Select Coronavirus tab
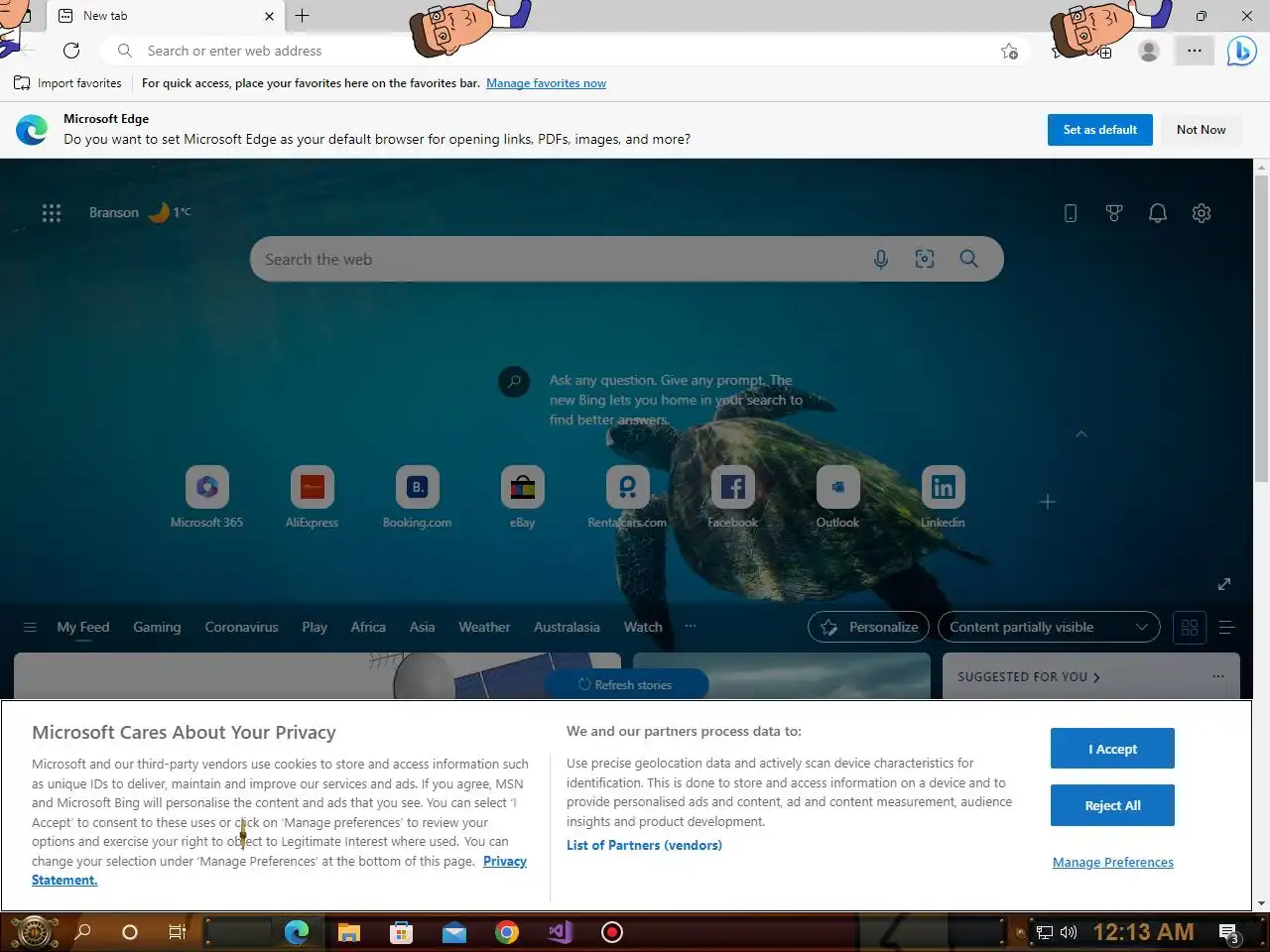Screen dimensions: 1270x952 pyautogui.click(x=241, y=627)
